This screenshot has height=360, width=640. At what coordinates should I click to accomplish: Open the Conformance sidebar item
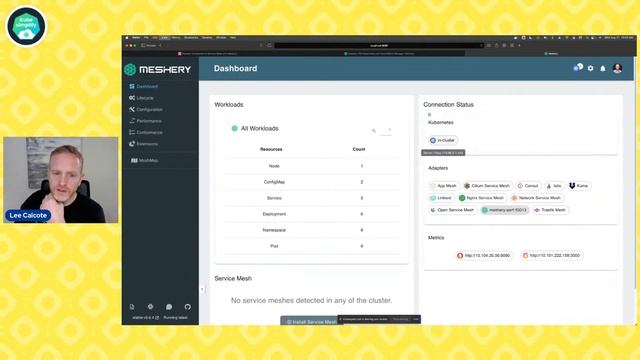[x=146, y=132]
